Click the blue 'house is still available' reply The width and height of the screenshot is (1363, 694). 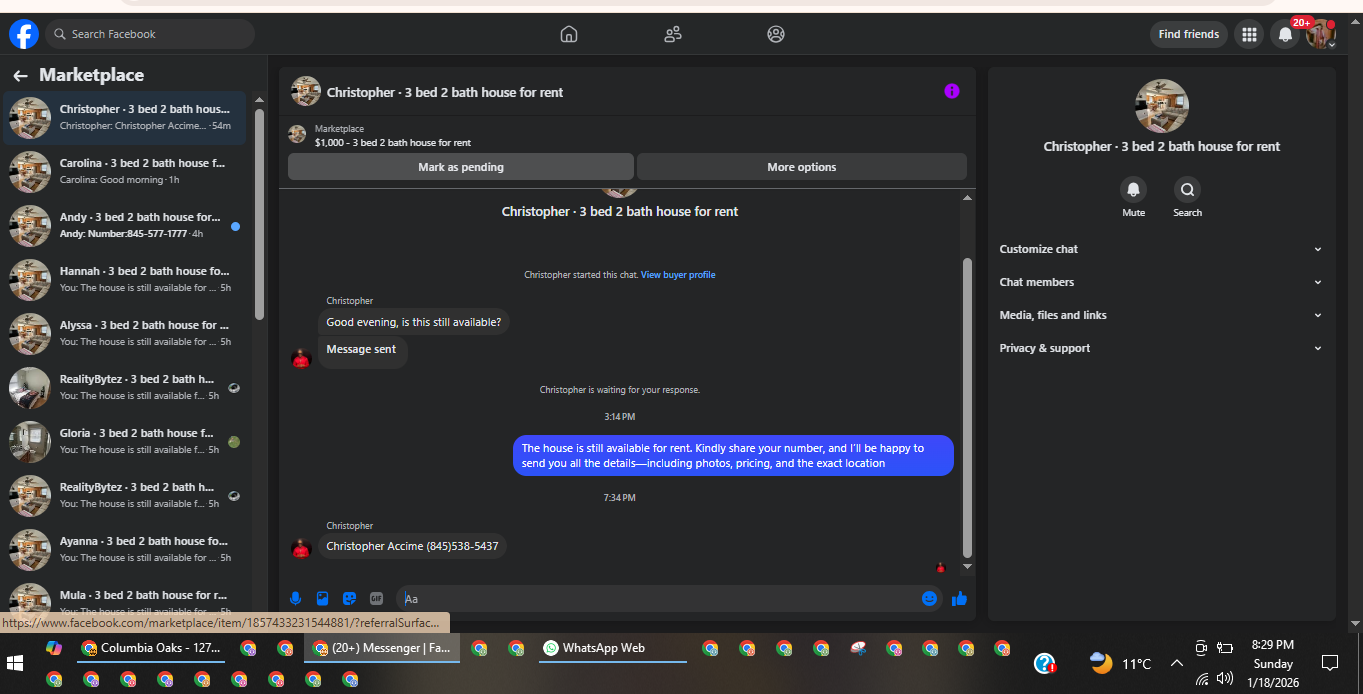click(x=733, y=456)
